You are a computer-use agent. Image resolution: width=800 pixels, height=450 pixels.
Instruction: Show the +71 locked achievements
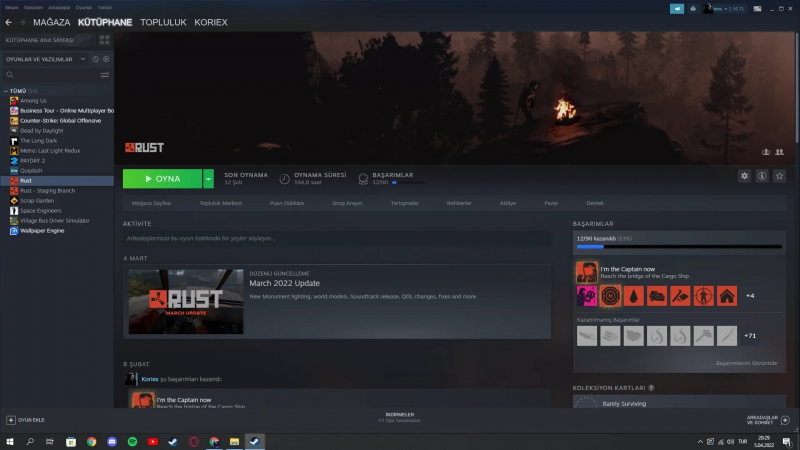point(750,336)
